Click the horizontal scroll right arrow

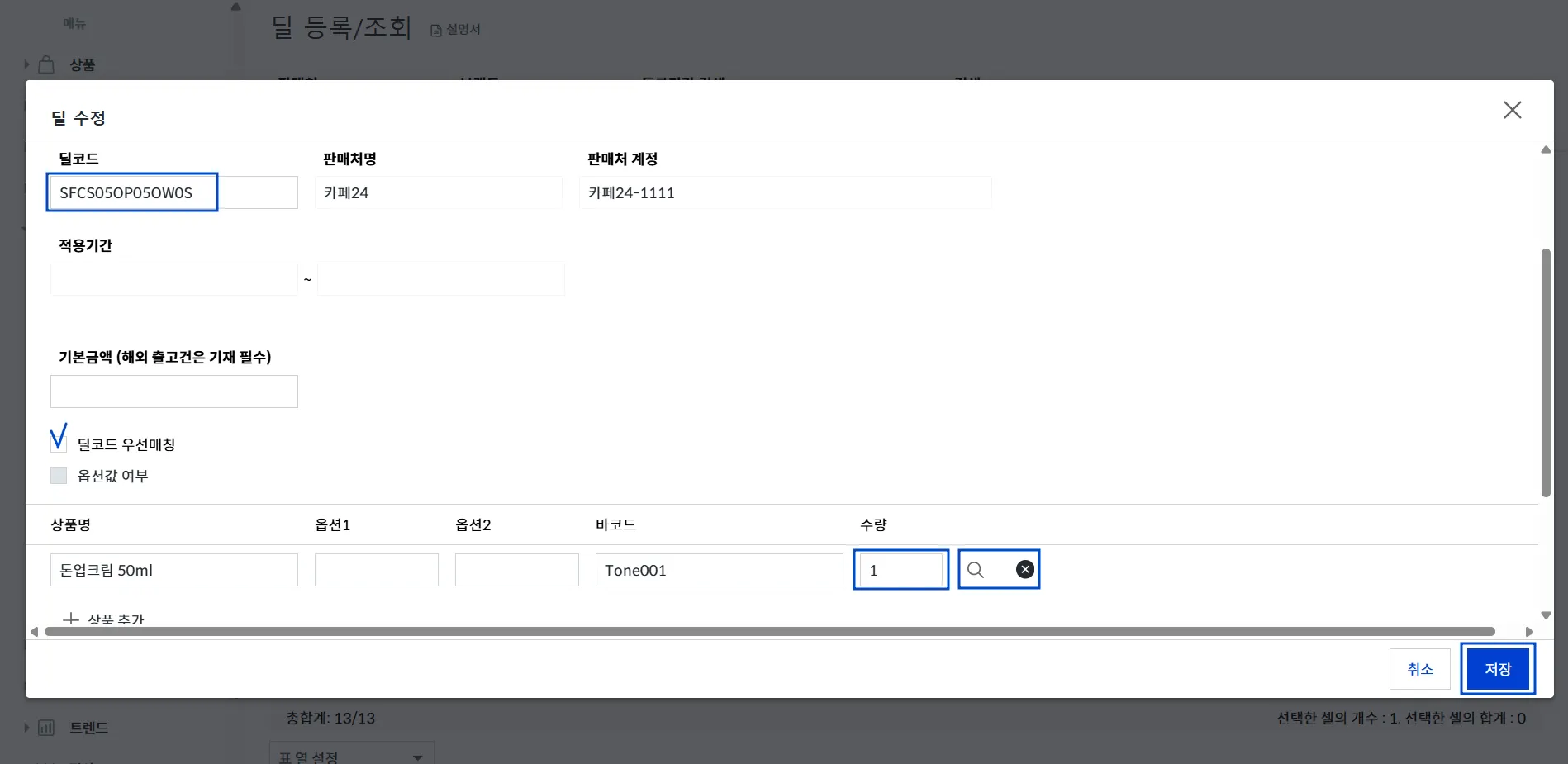[1529, 632]
